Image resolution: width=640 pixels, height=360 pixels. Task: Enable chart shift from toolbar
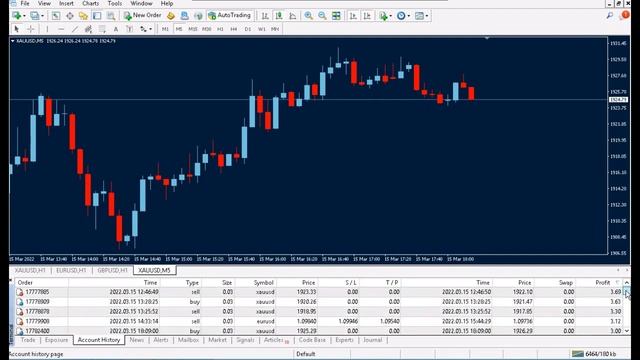(x=367, y=16)
